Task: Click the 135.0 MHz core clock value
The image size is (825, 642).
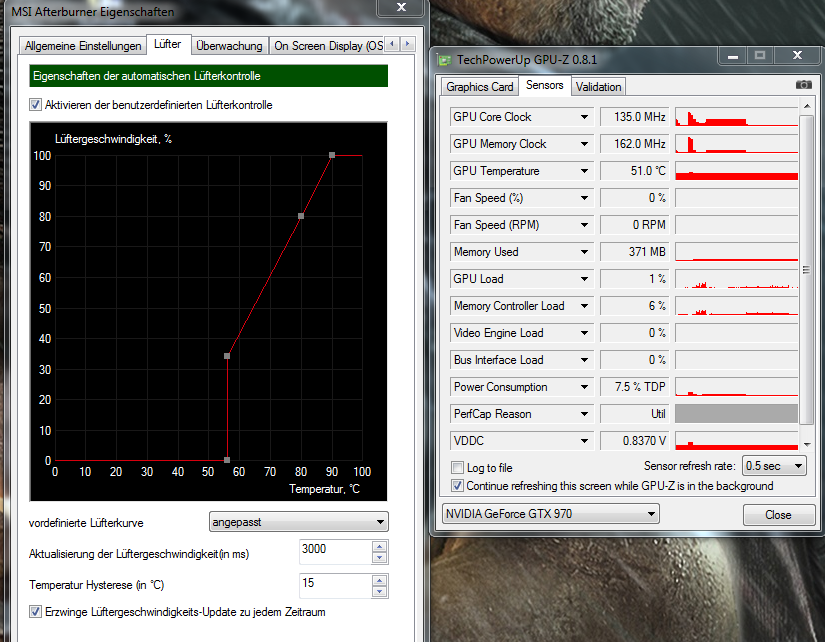Action: pos(634,117)
